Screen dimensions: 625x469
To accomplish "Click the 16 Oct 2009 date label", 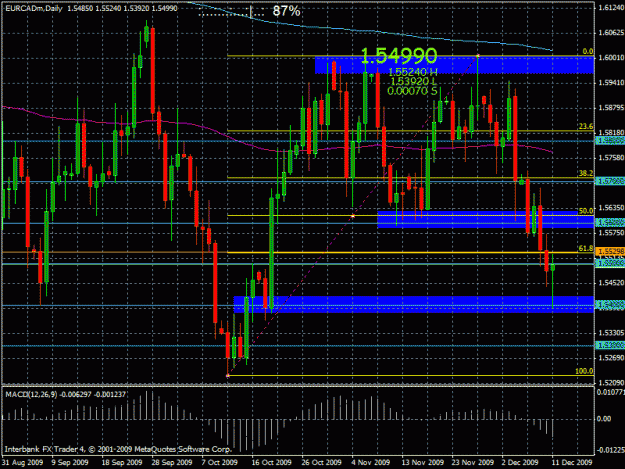I will click(271, 462).
